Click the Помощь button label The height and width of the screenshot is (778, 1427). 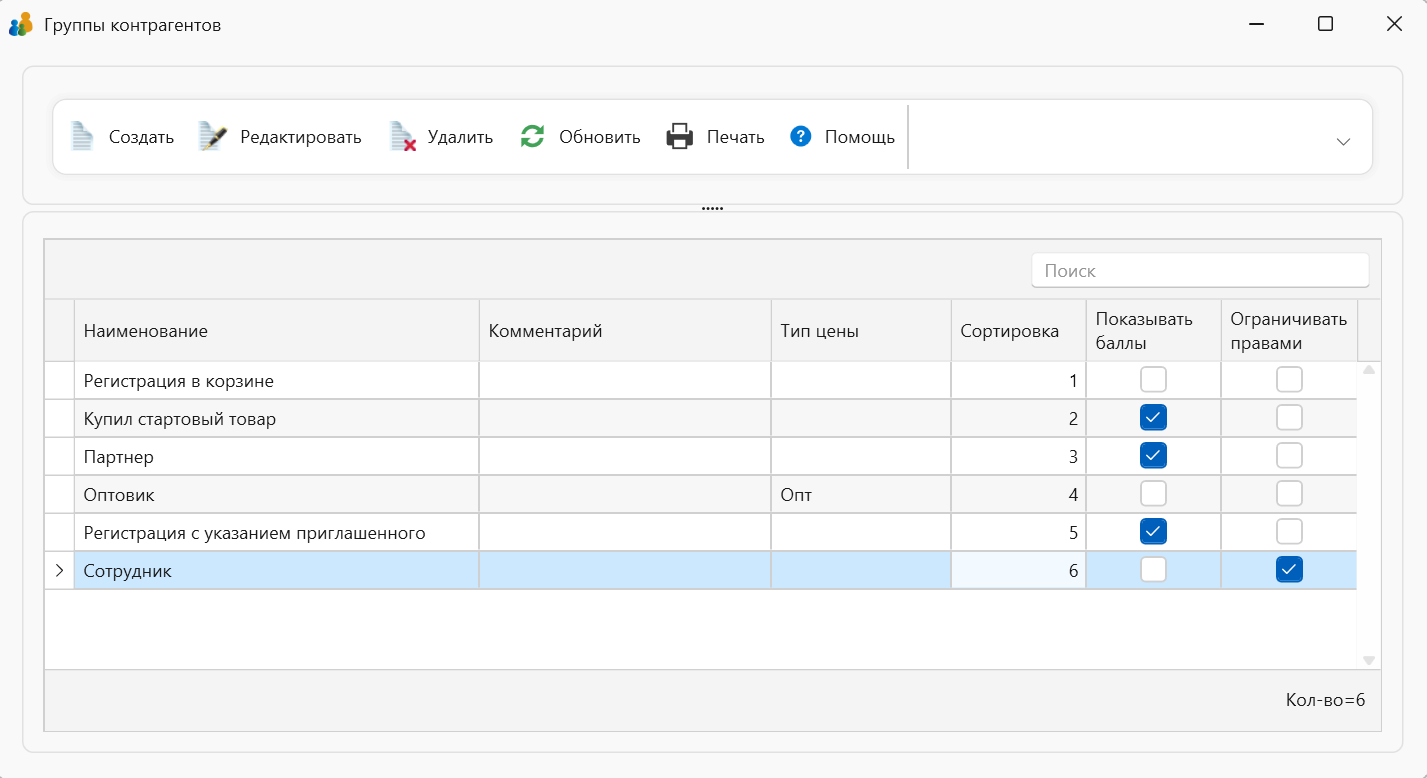(860, 137)
